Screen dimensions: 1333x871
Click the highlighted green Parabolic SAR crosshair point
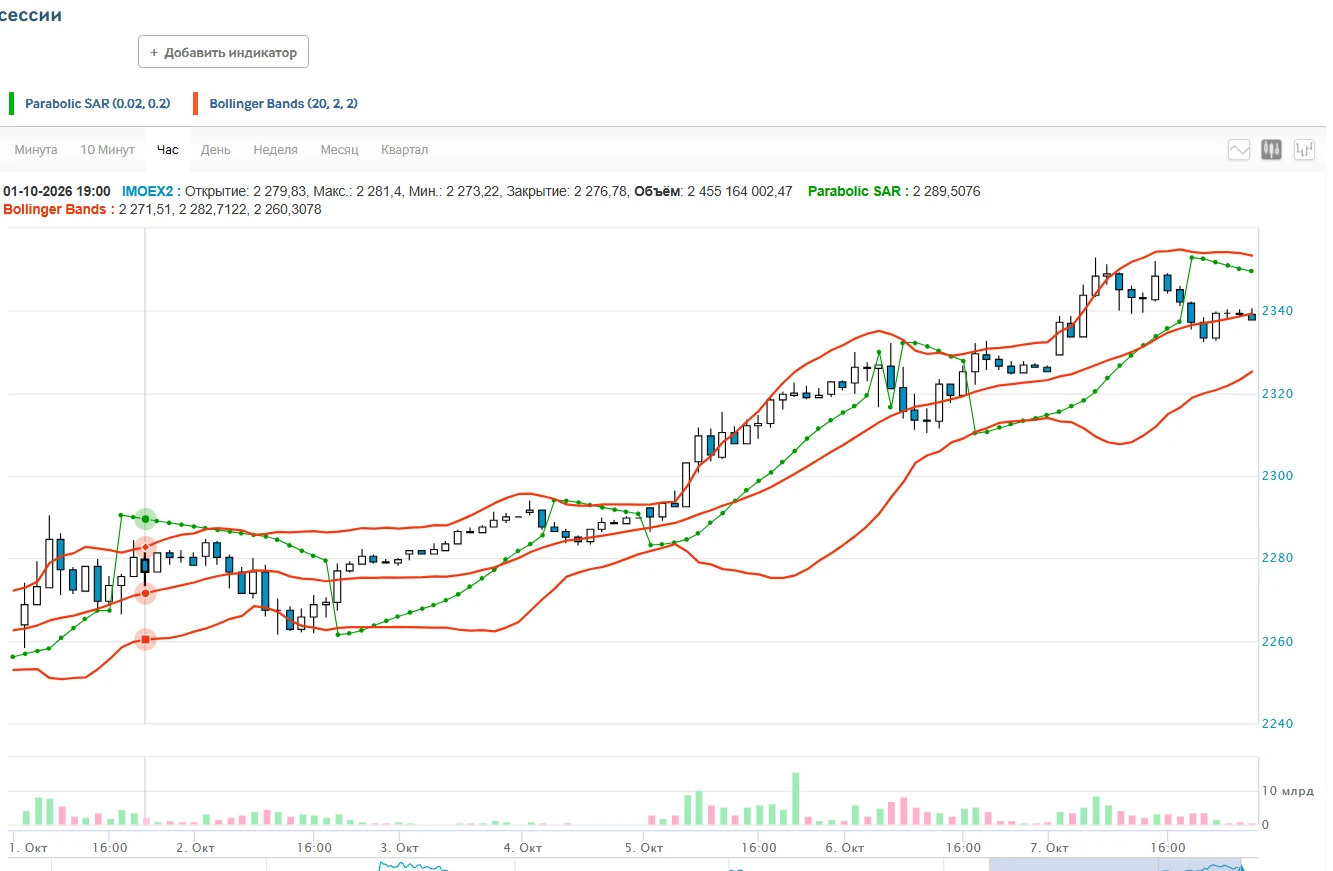(x=146, y=518)
